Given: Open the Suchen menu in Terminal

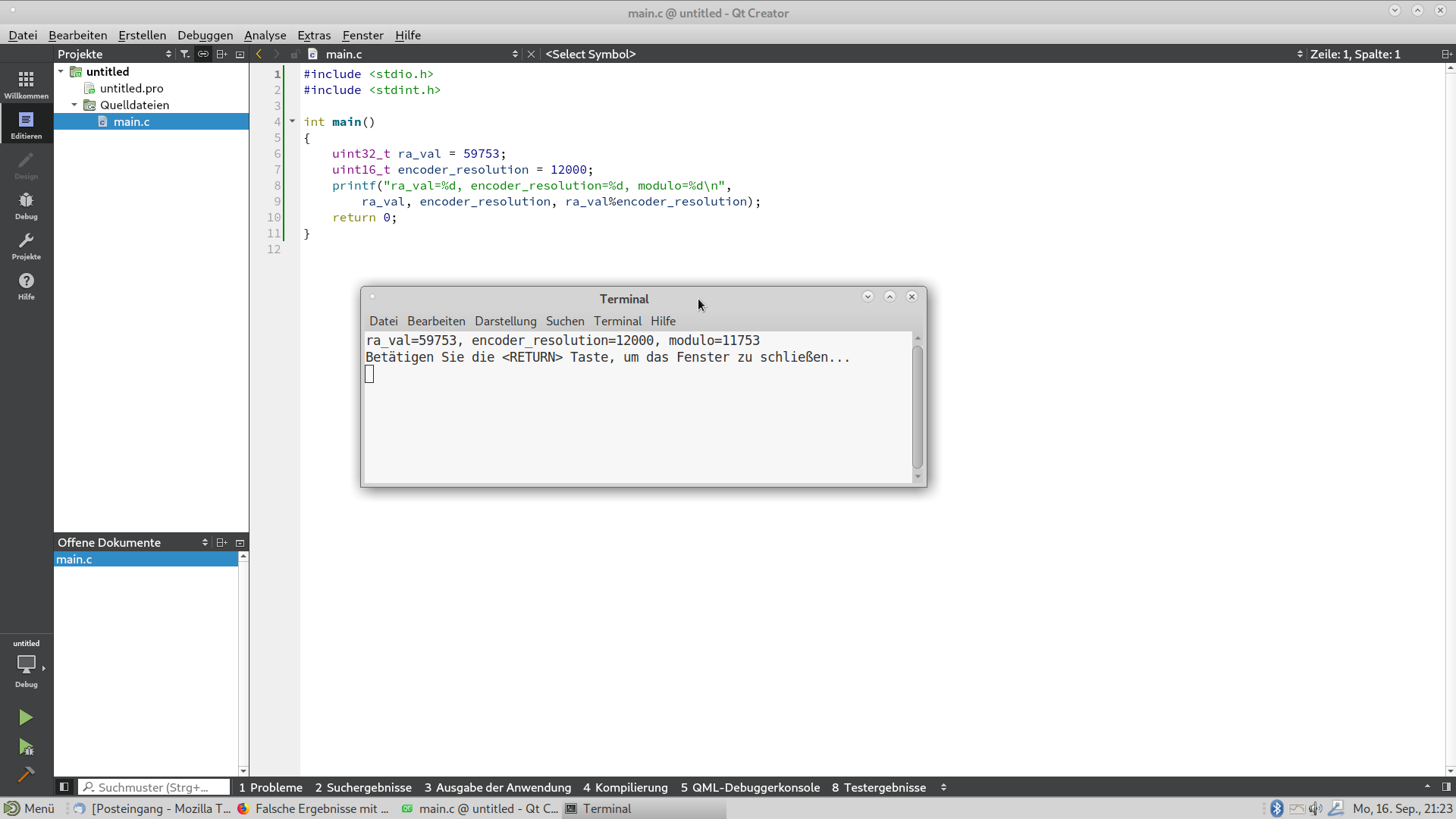Looking at the screenshot, I should (565, 321).
